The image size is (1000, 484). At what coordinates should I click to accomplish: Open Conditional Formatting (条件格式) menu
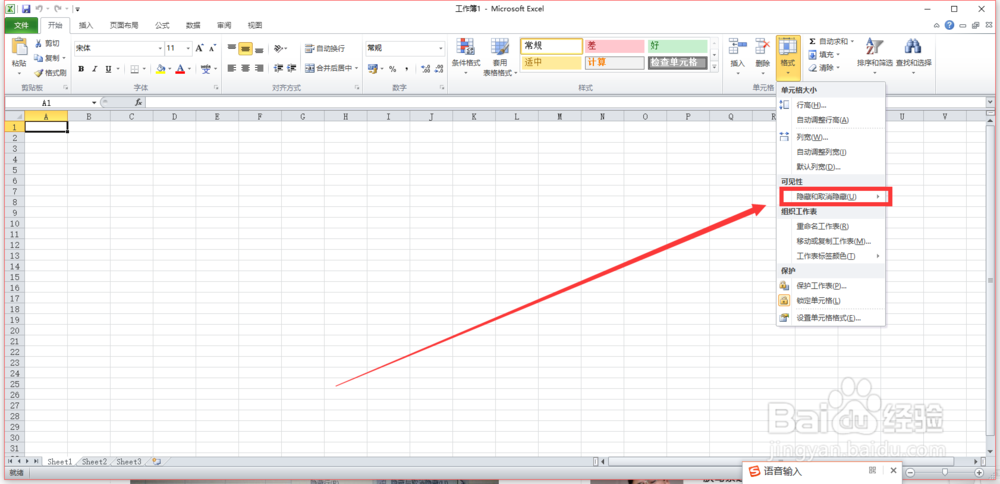(x=466, y=56)
